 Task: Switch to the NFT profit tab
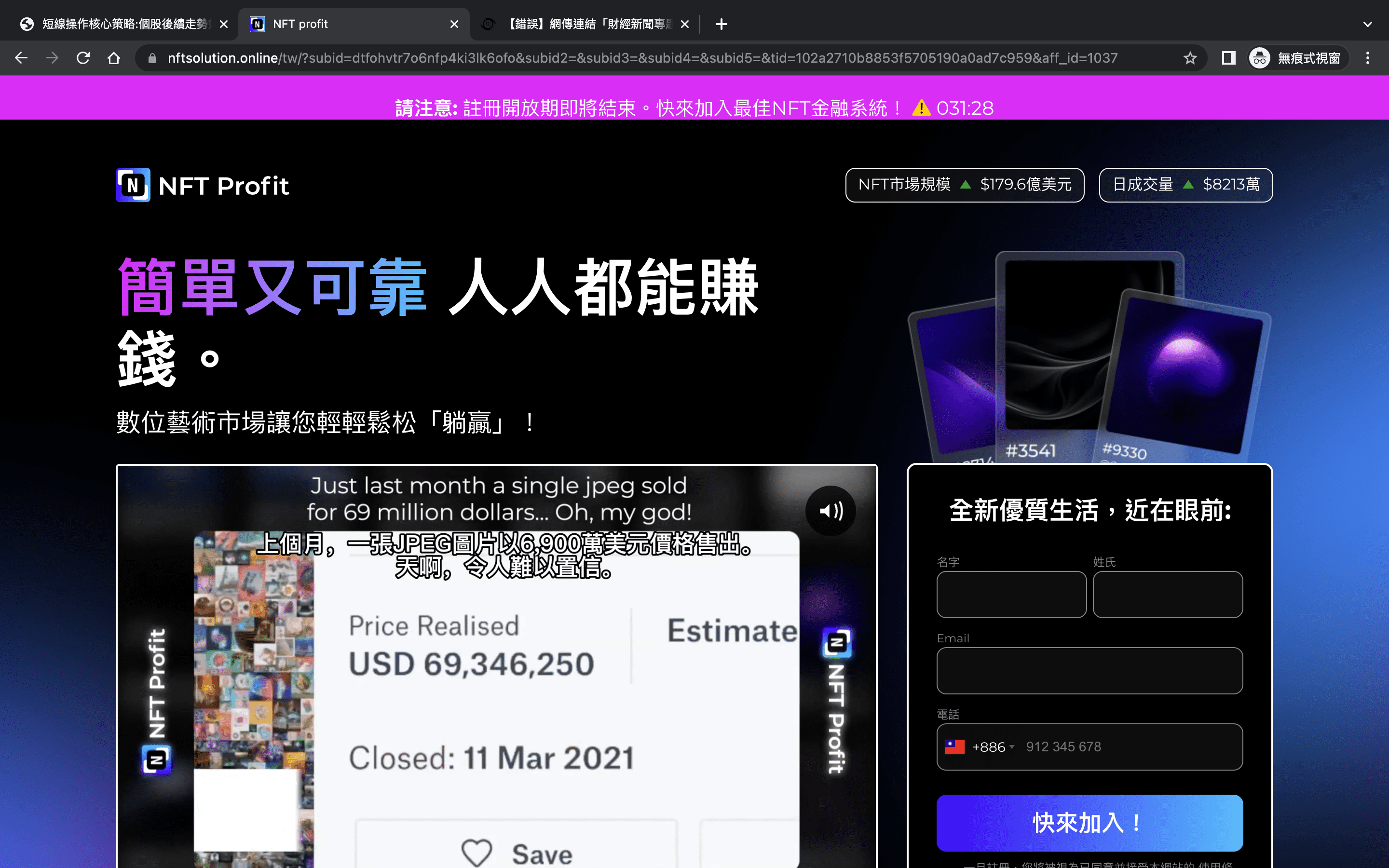[354, 24]
